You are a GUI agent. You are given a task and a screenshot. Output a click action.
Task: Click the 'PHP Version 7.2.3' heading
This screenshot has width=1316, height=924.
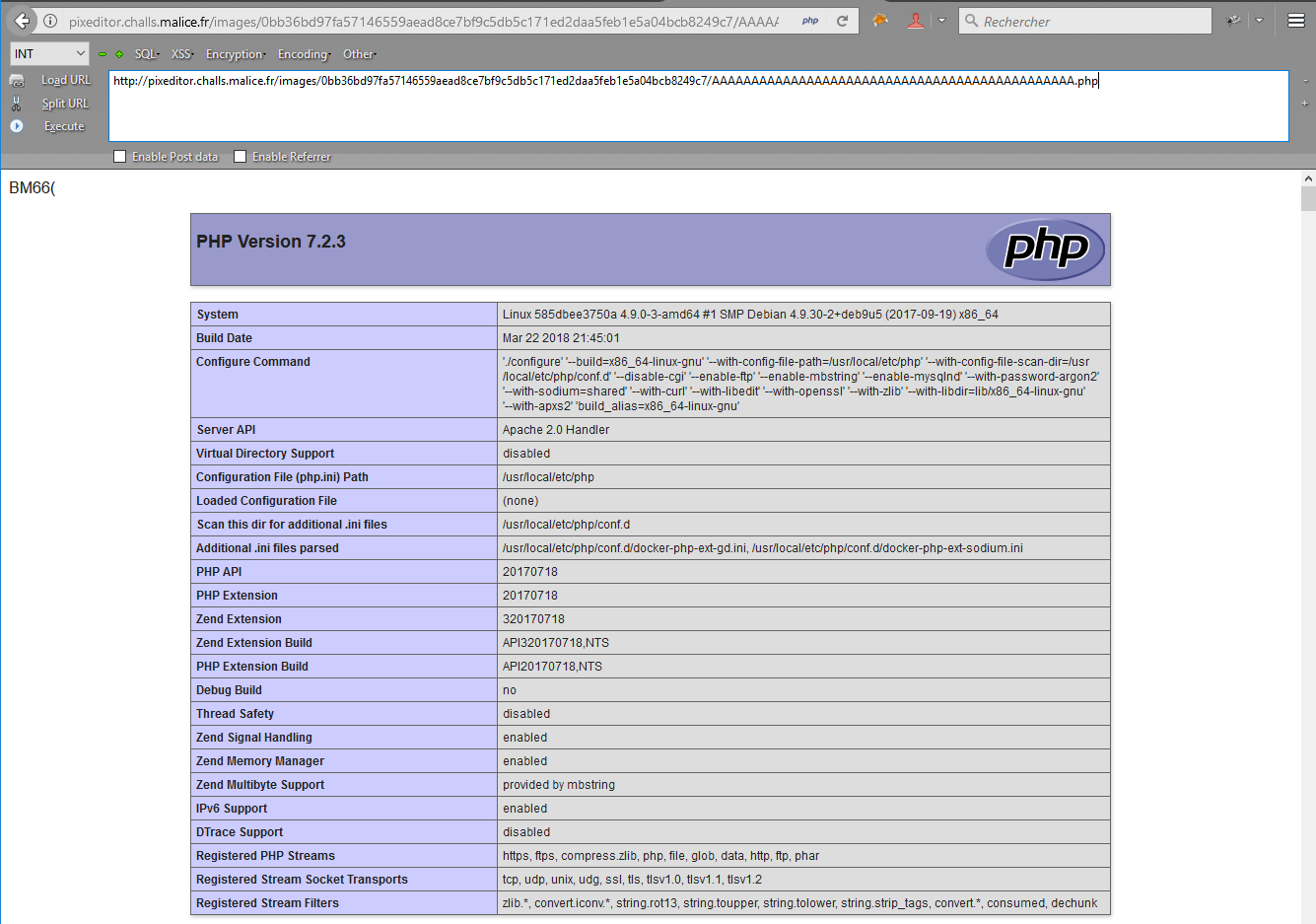click(271, 242)
